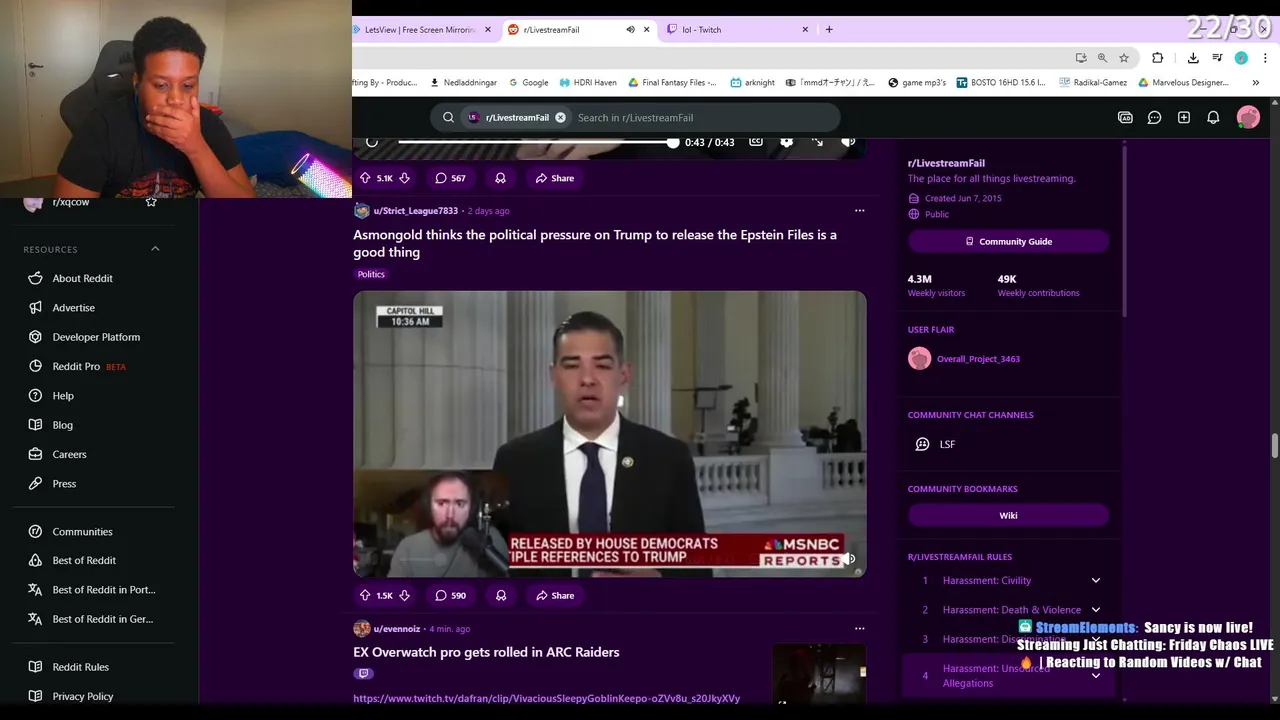Give award to the Asmongold post
The width and height of the screenshot is (1280, 720).
(x=501, y=595)
